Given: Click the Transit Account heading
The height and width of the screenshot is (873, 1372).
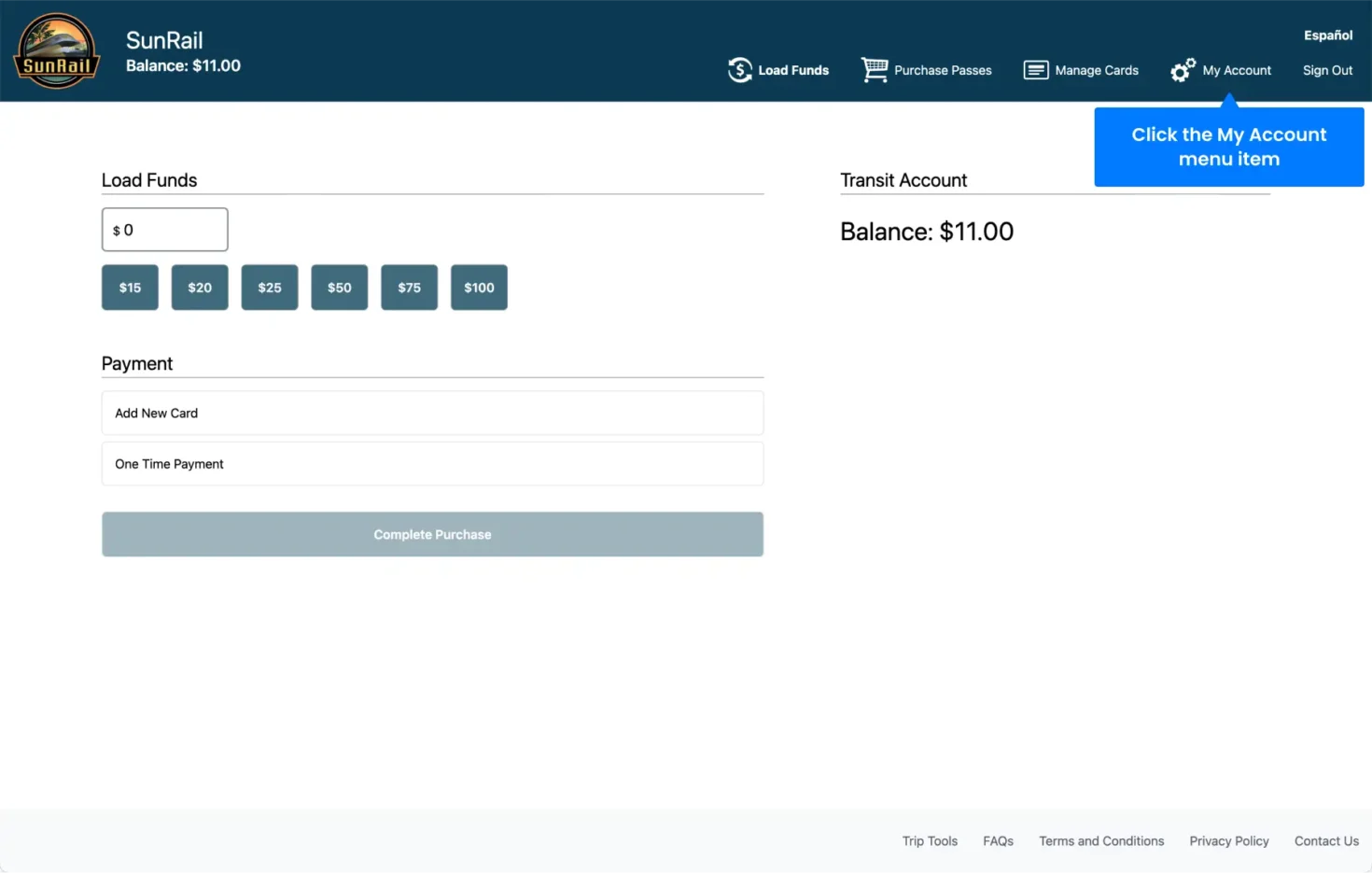Looking at the screenshot, I should click(x=903, y=180).
